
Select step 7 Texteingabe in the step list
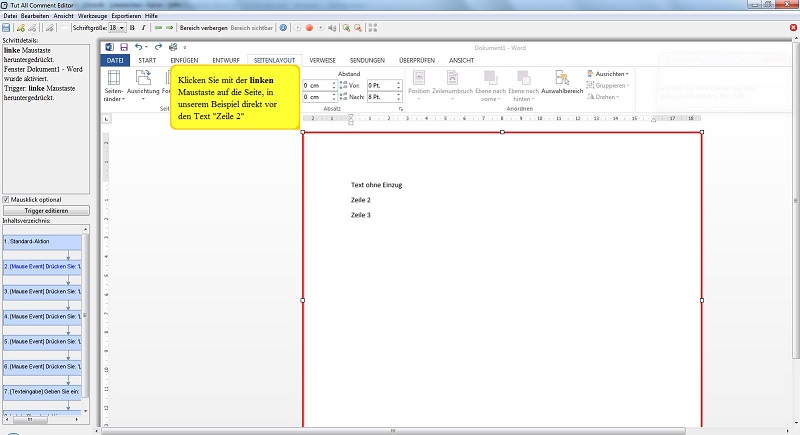[41, 391]
